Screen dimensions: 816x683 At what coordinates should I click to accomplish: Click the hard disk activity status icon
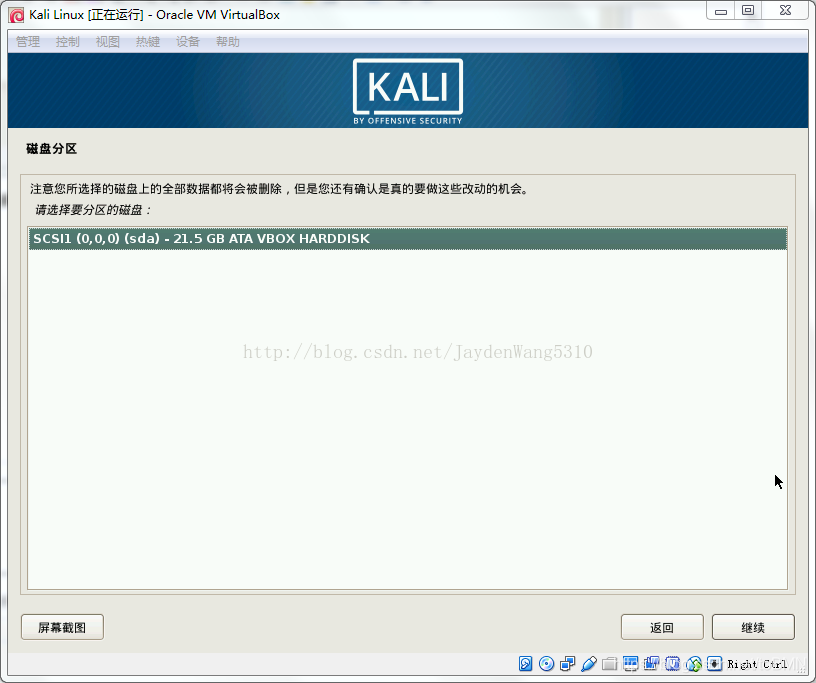(x=526, y=664)
